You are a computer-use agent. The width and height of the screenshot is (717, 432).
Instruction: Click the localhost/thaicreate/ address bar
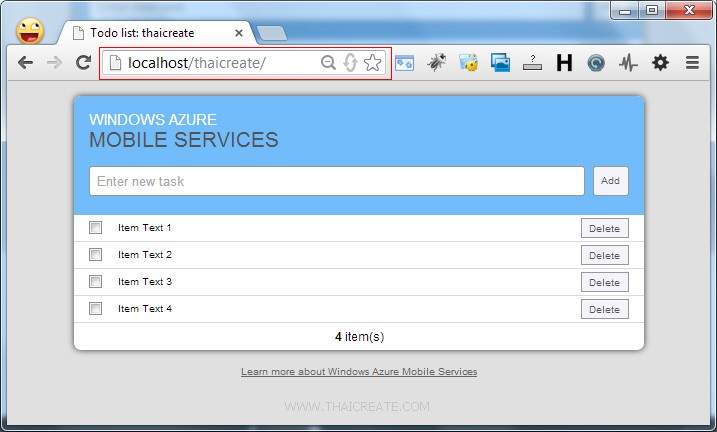point(245,63)
